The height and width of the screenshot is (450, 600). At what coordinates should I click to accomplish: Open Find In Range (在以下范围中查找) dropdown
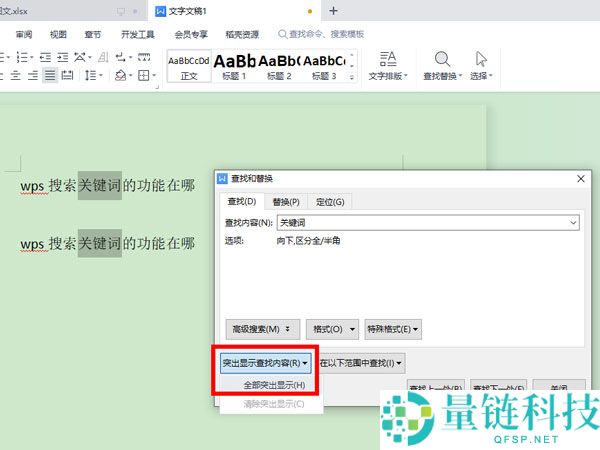360,363
